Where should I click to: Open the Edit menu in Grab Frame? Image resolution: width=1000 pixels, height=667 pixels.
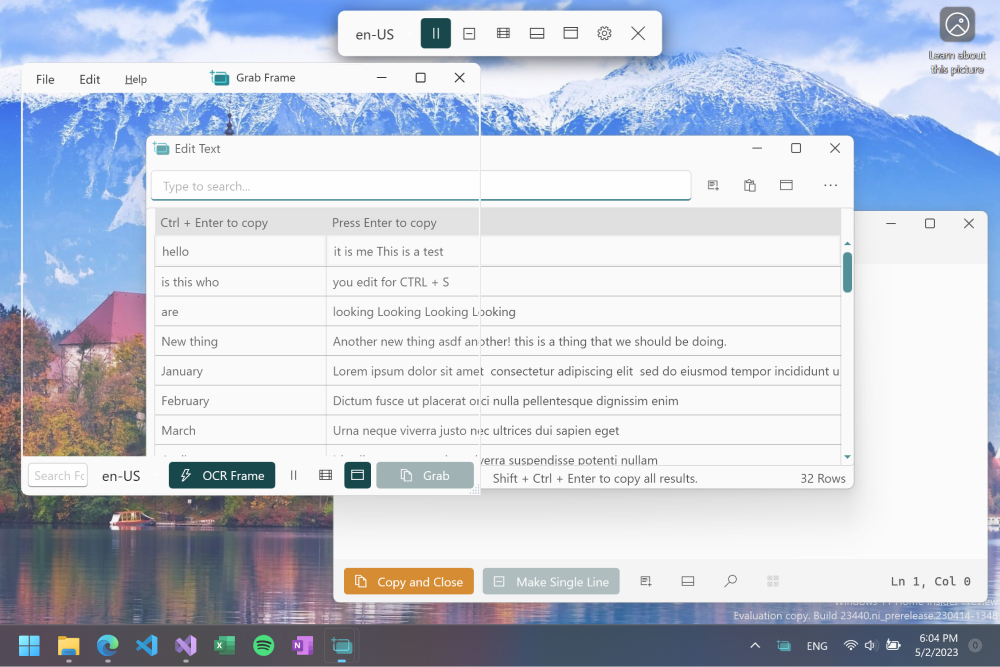pos(89,78)
